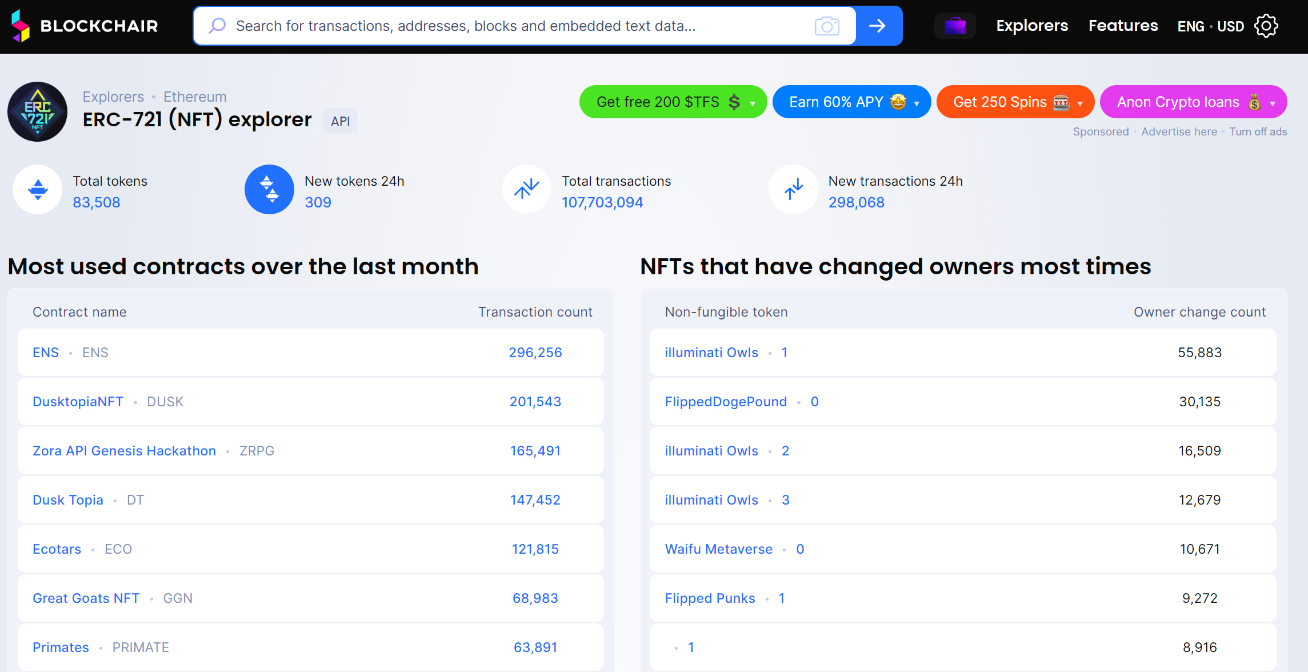Open the Explorers menu
The width and height of the screenshot is (1308, 672).
[x=1032, y=26]
